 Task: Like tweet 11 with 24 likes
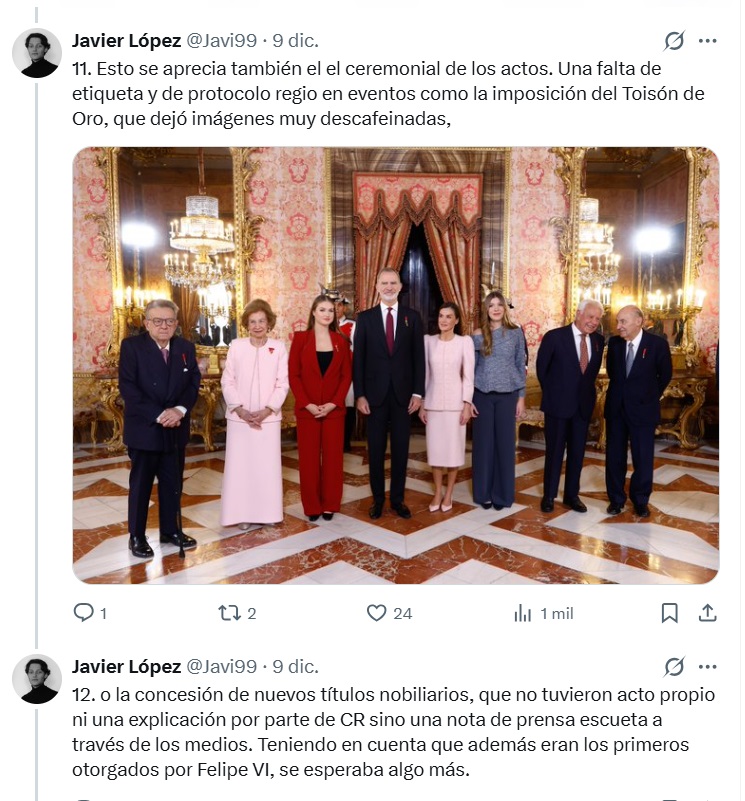click(389, 612)
